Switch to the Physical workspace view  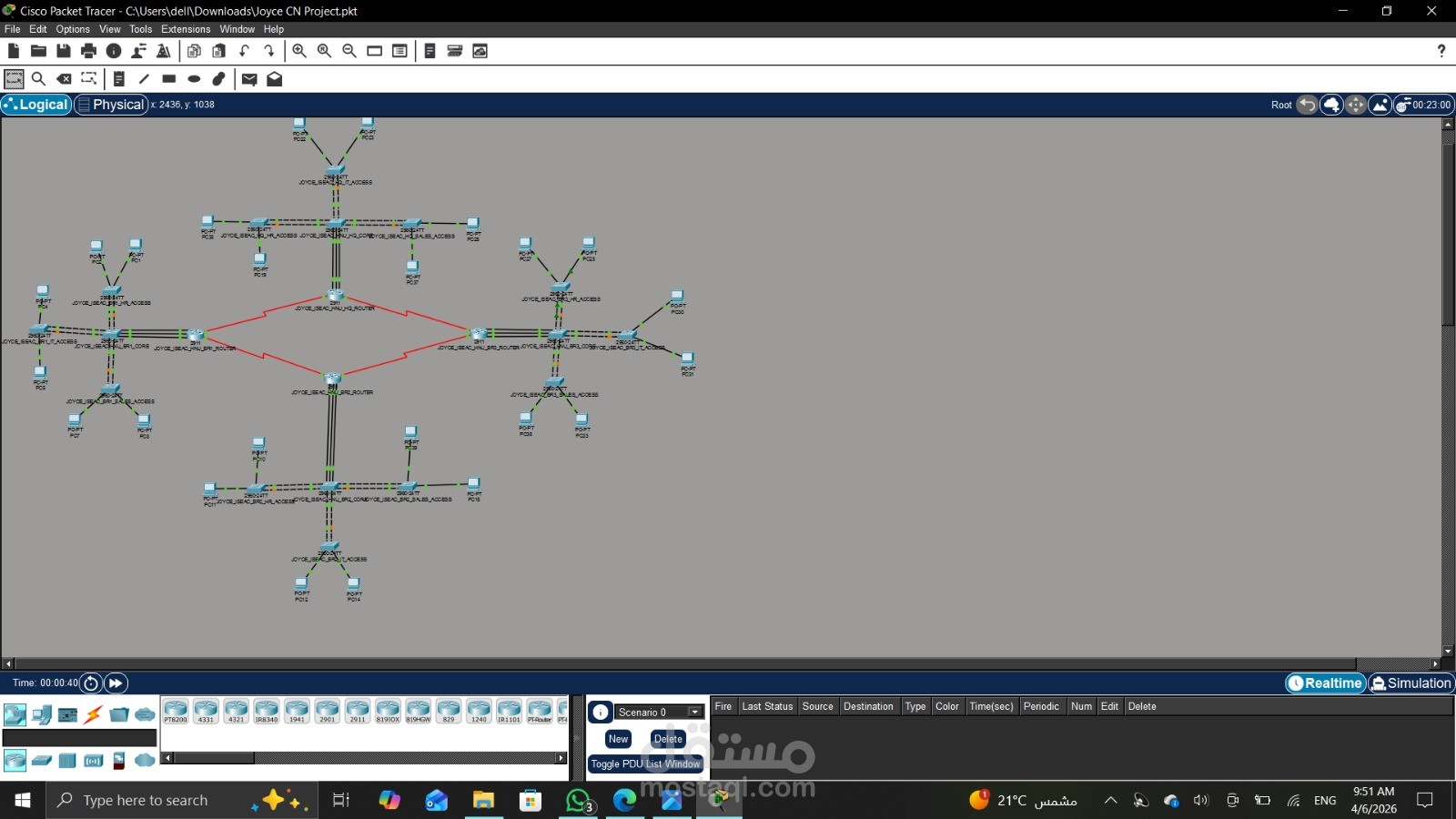(110, 105)
